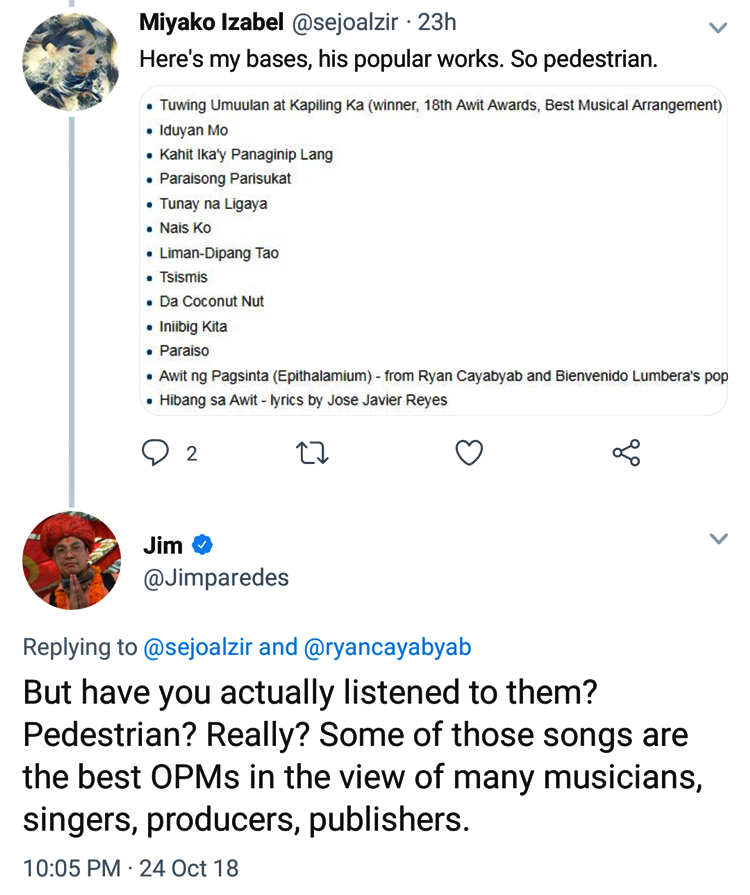Click the 23h timestamp on Miyako's tweet
750x895 pixels.
pos(437,22)
